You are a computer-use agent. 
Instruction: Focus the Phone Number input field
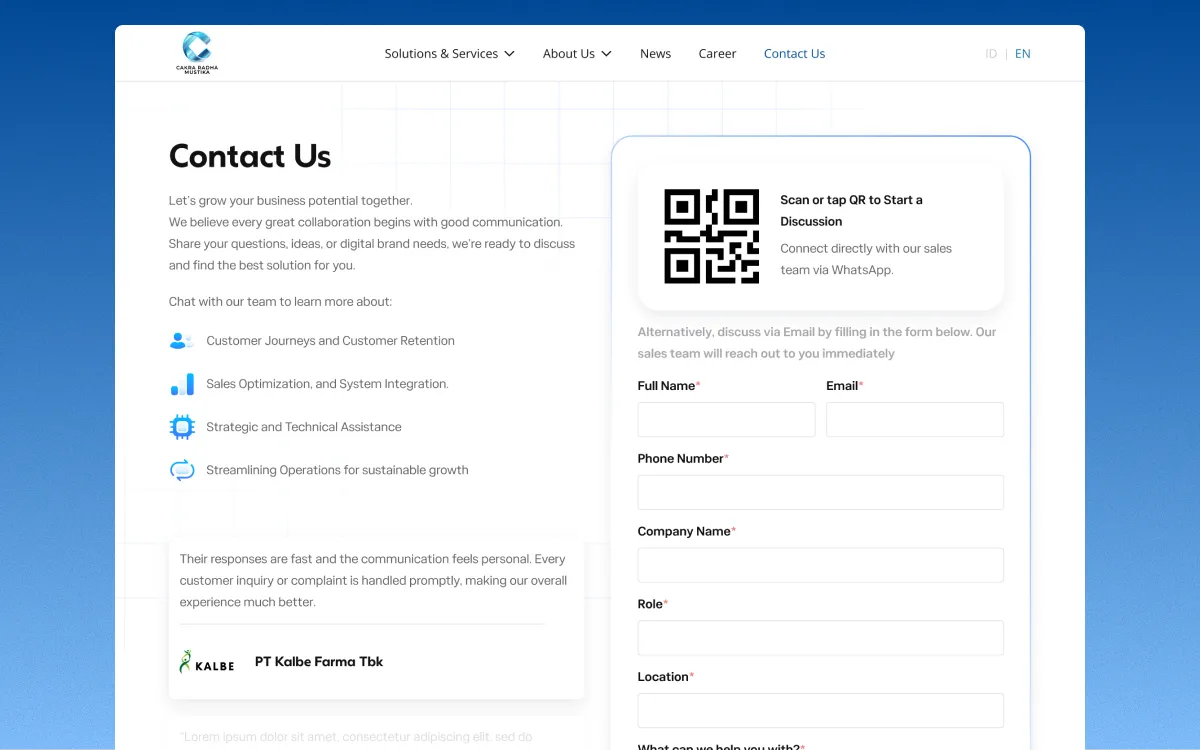point(821,492)
